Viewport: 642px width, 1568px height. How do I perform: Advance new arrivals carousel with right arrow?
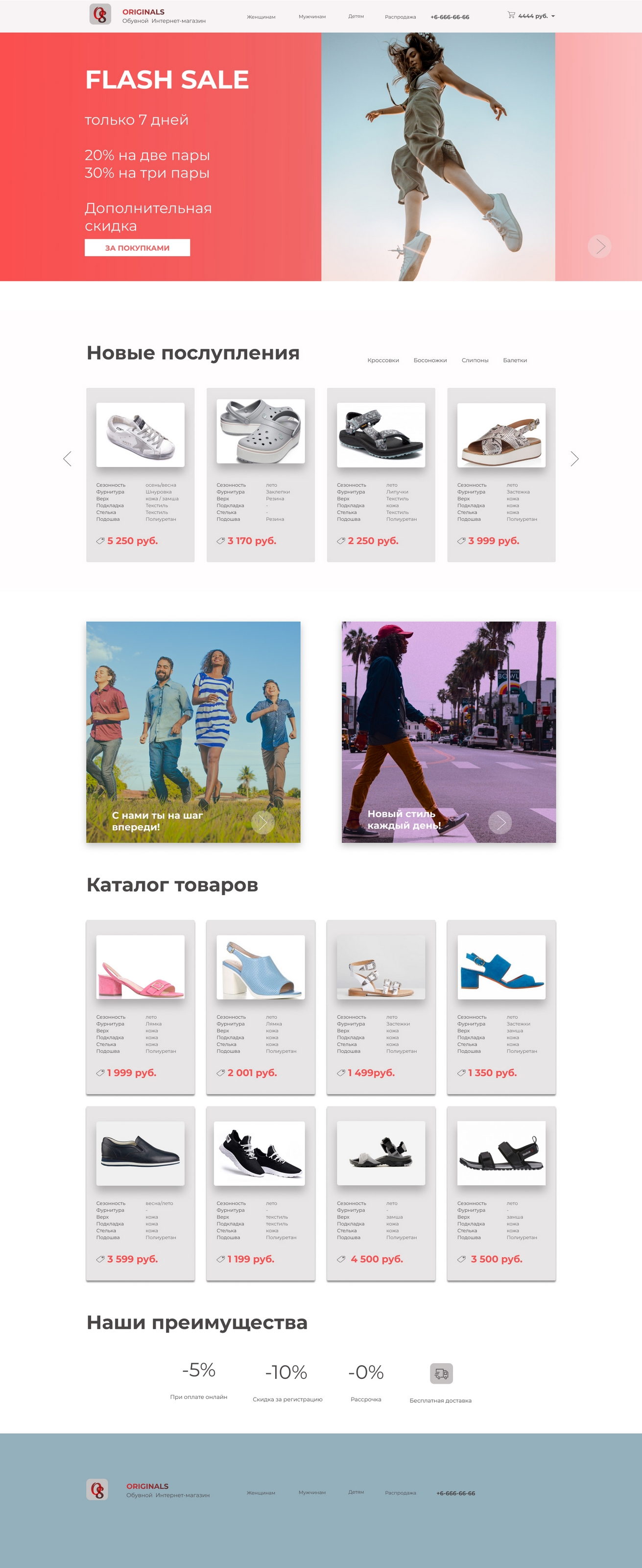point(574,459)
